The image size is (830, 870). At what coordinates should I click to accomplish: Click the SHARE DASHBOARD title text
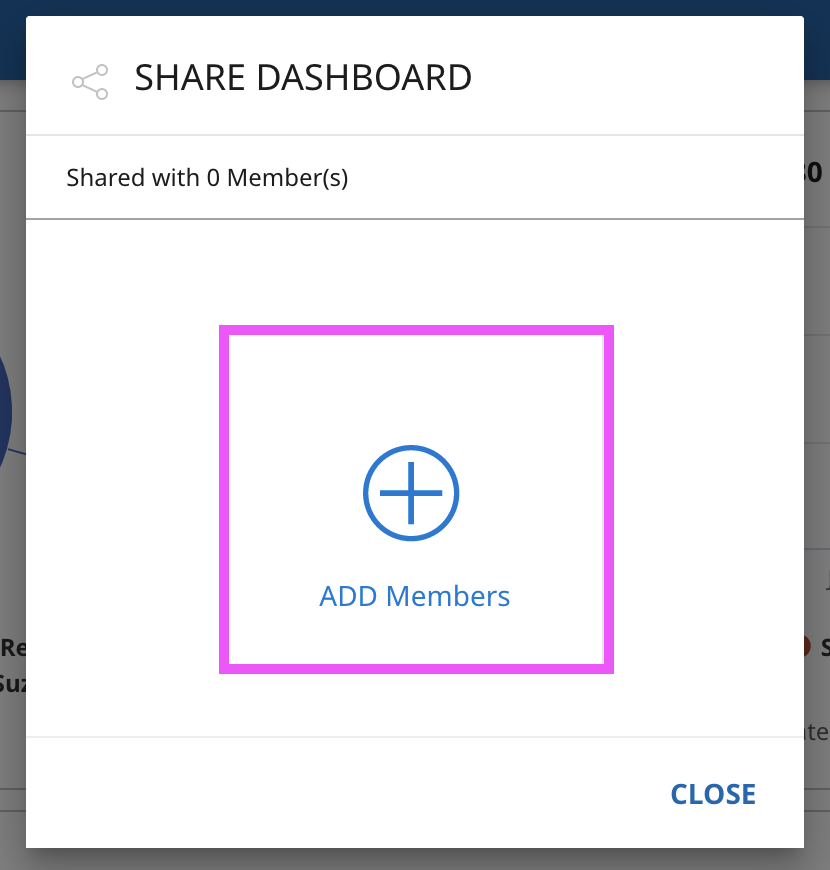(x=303, y=78)
